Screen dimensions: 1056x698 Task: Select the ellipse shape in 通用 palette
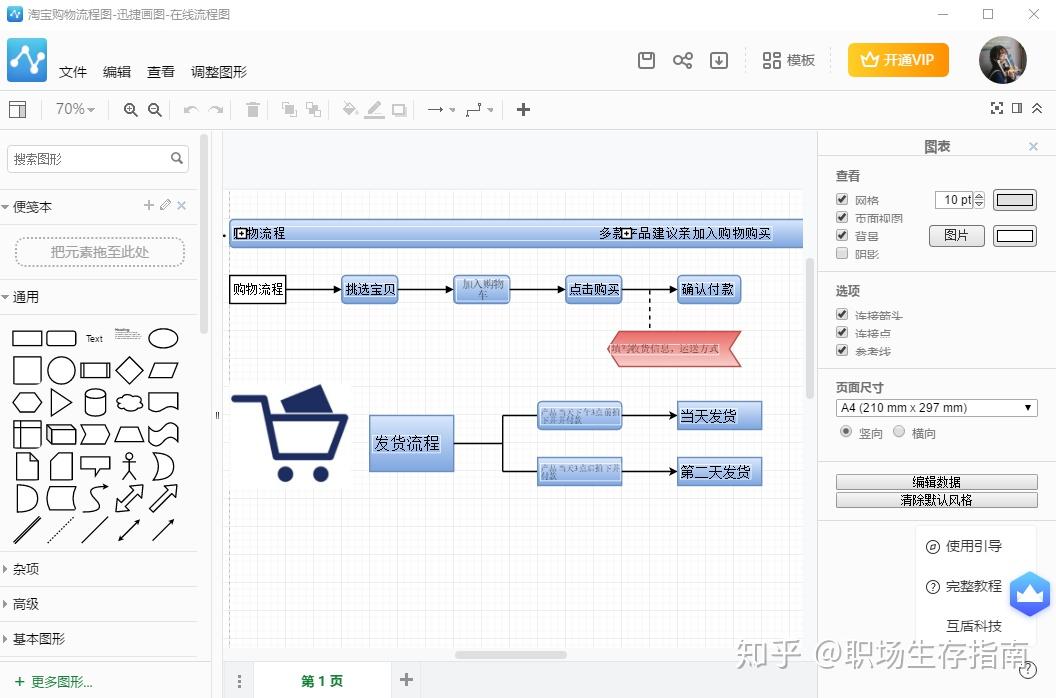pos(163,338)
